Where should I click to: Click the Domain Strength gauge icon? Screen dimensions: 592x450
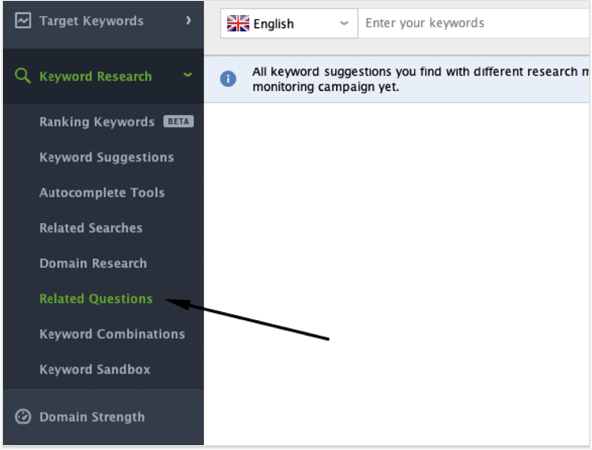[x=23, y=416]
